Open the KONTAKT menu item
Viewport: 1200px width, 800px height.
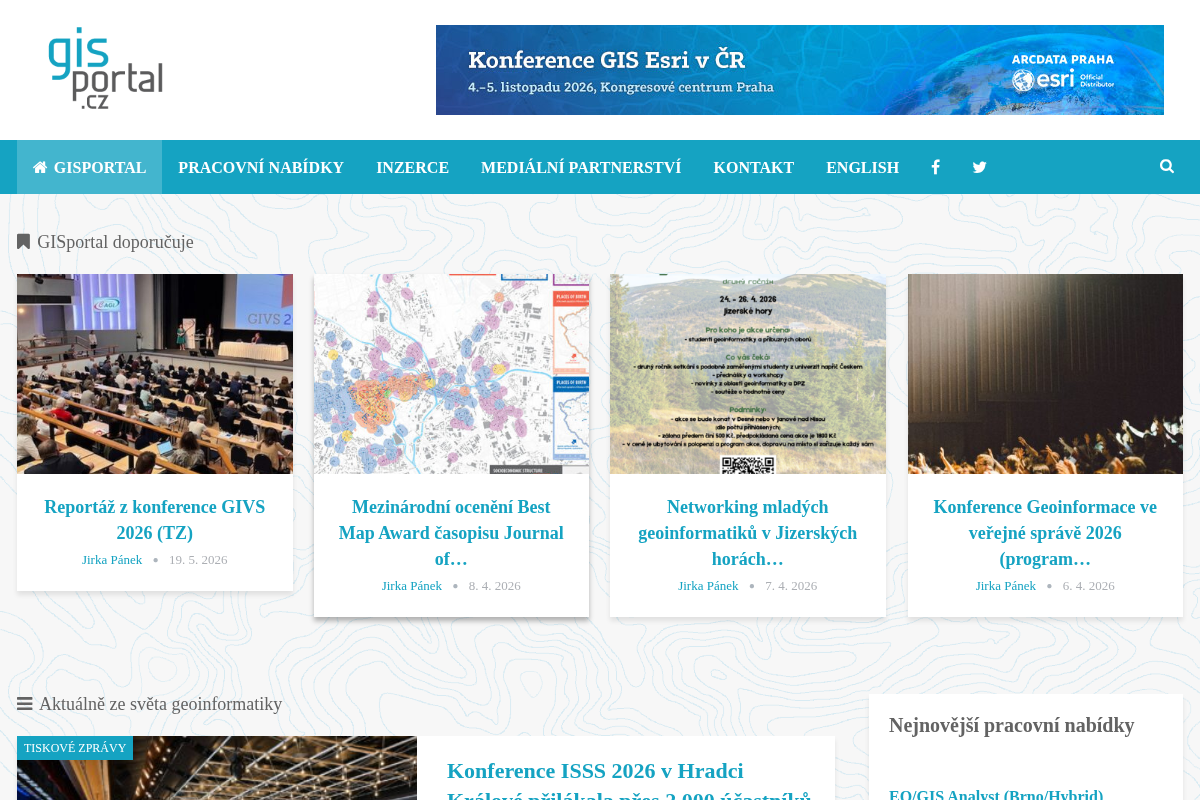click(x=753, y=167)
